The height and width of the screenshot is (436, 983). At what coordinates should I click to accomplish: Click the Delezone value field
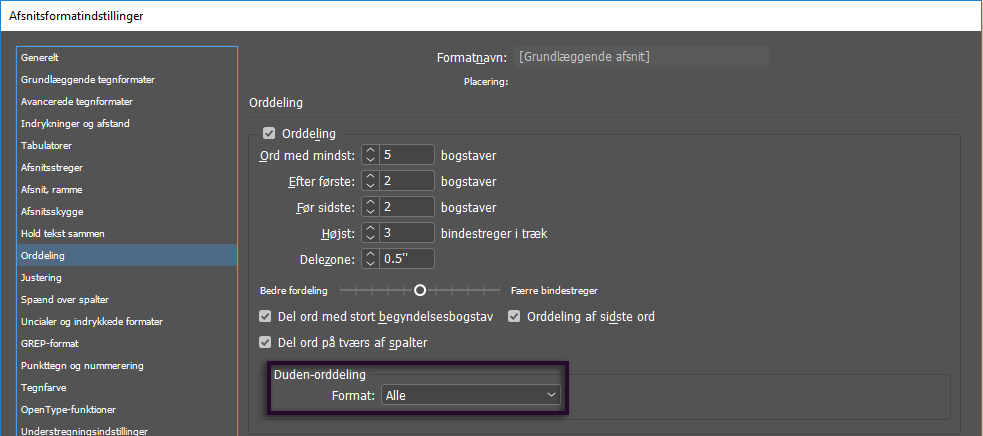(x=406, y=259)
